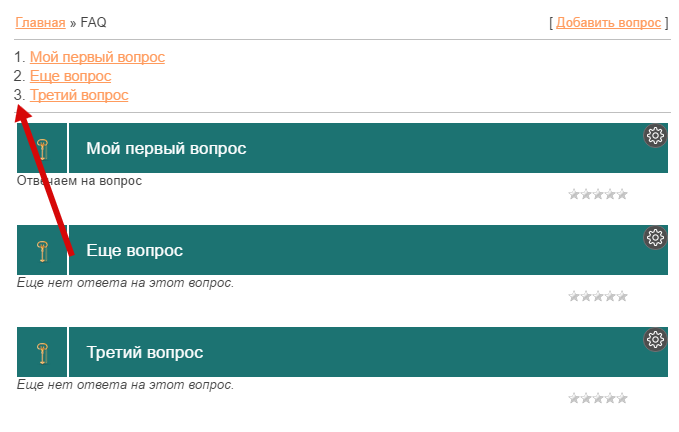The width and height of the screenshot is (679, 432).
Task: Rate 'Еще вопрос' four stars
Action: tap(610, 296)
